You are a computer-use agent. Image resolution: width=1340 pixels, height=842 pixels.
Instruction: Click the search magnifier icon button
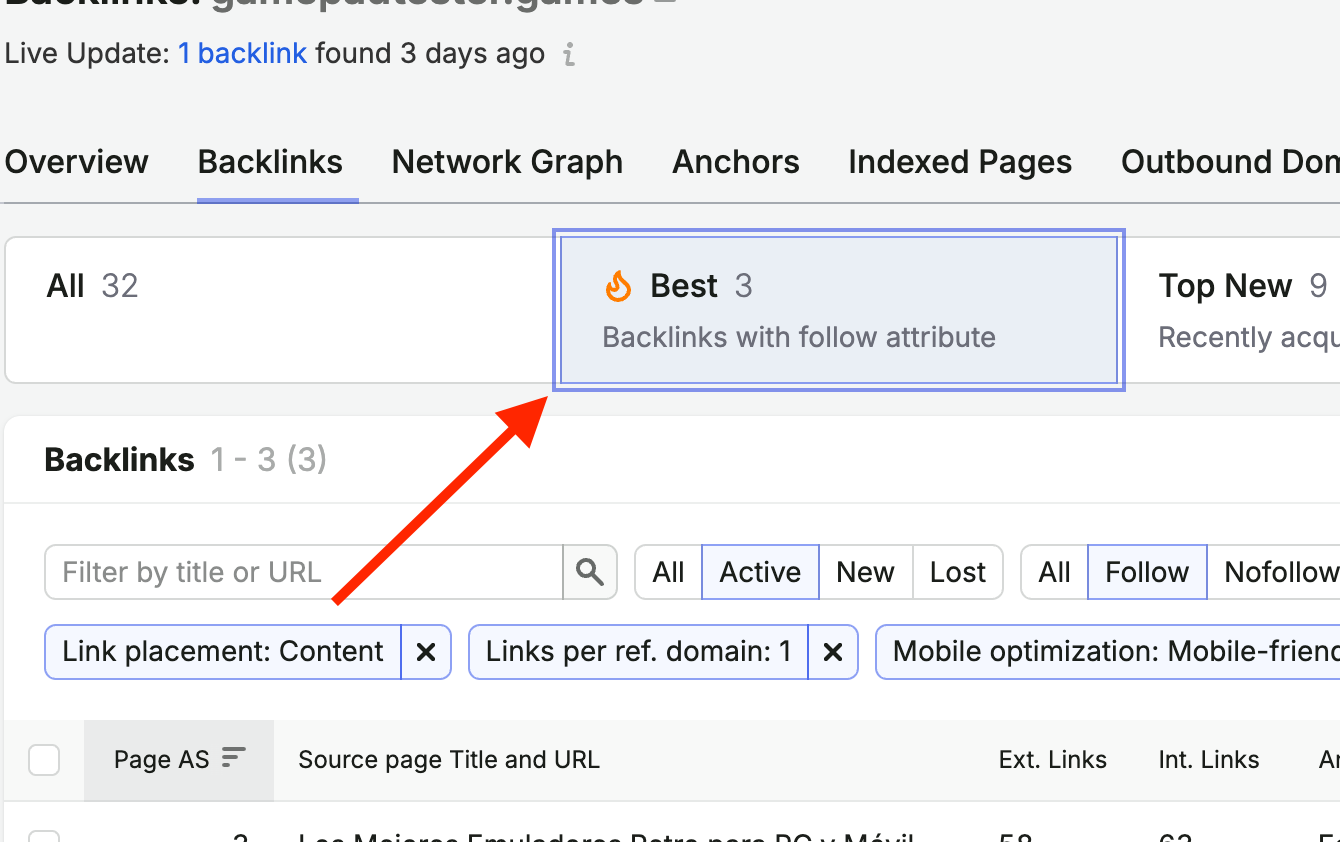click(590, 572)
